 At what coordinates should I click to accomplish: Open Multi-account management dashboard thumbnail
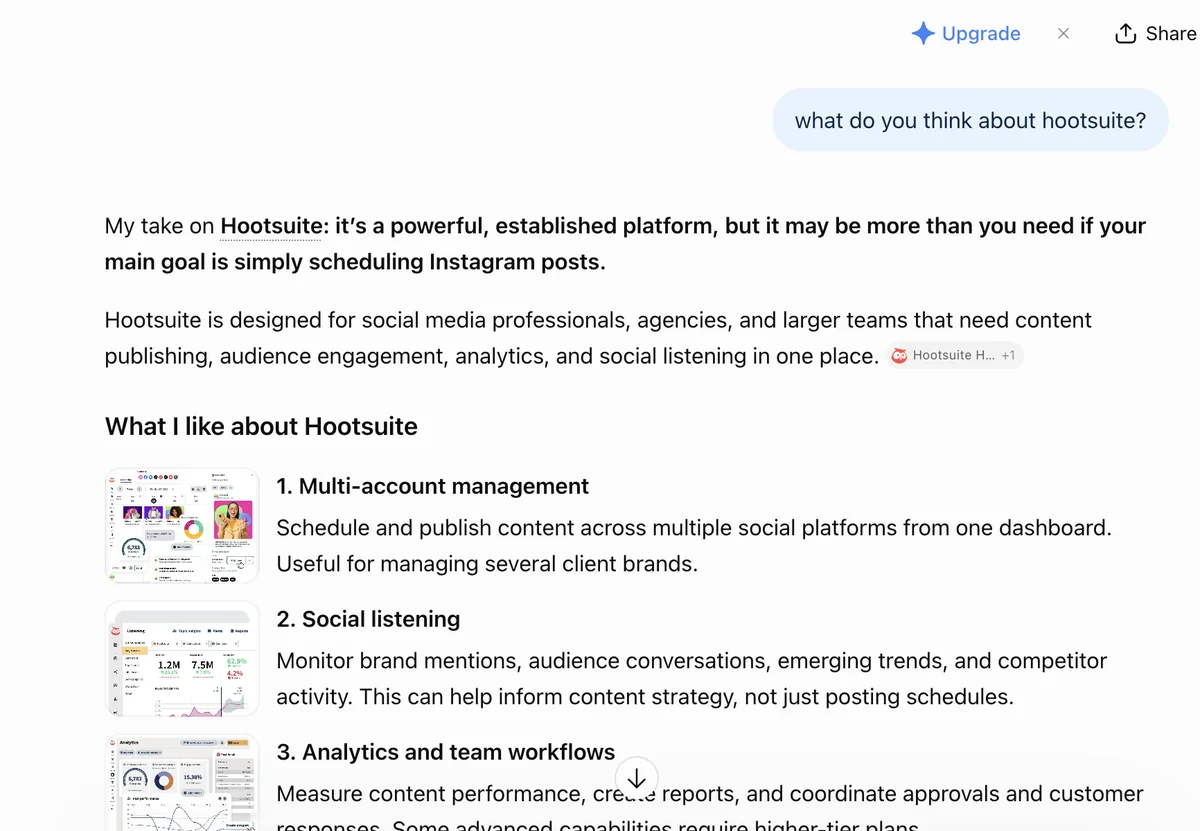(x=182, y=525)
